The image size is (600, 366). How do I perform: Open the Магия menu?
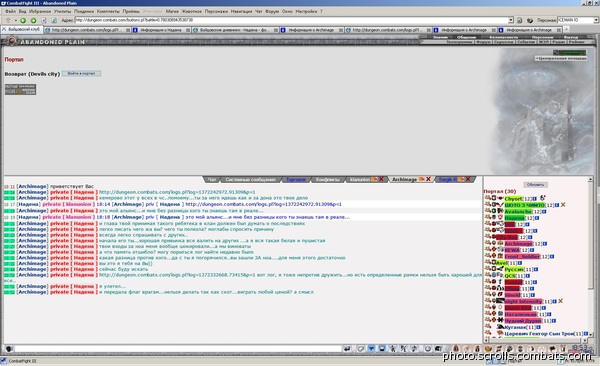[x=172, y=11]
